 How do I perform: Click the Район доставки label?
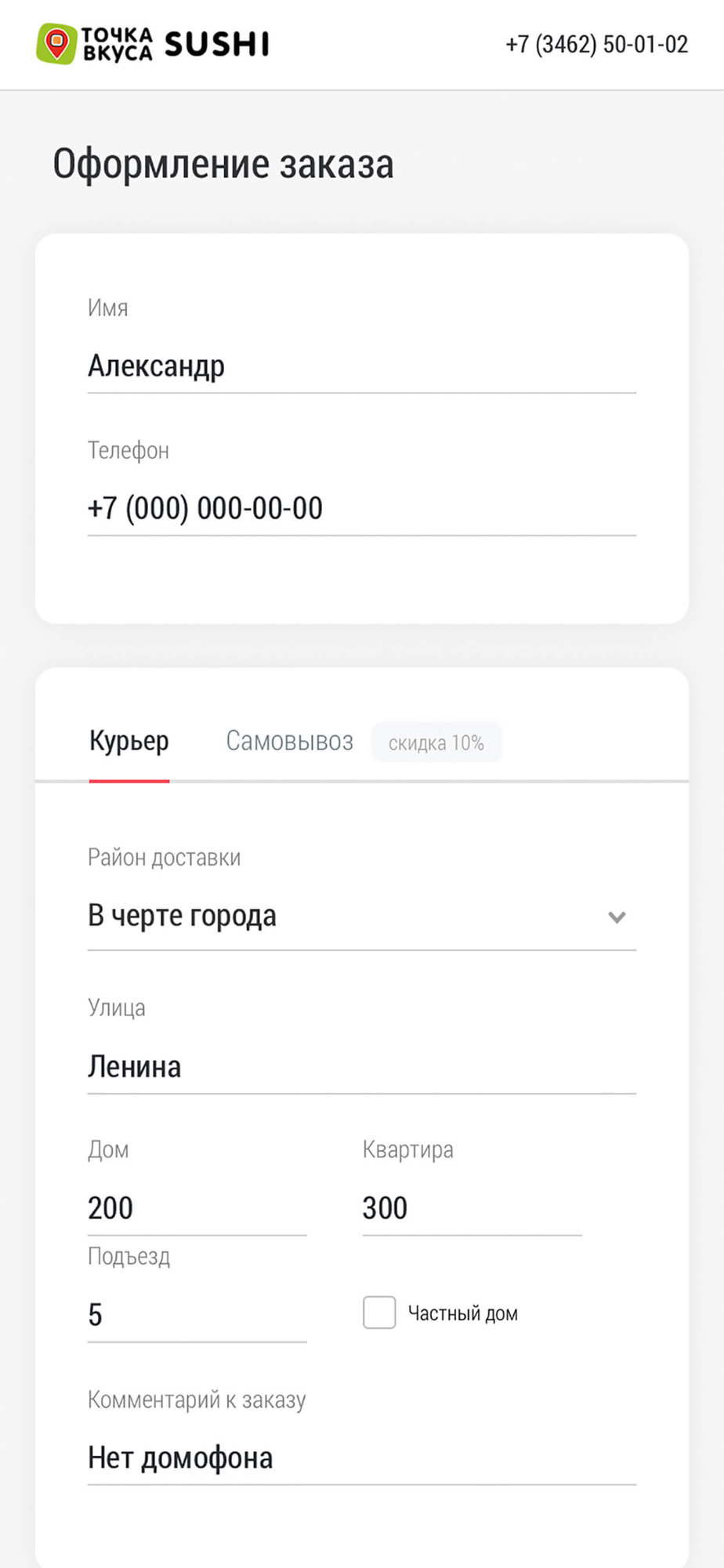pyautogui.click(x=164, y=858)
